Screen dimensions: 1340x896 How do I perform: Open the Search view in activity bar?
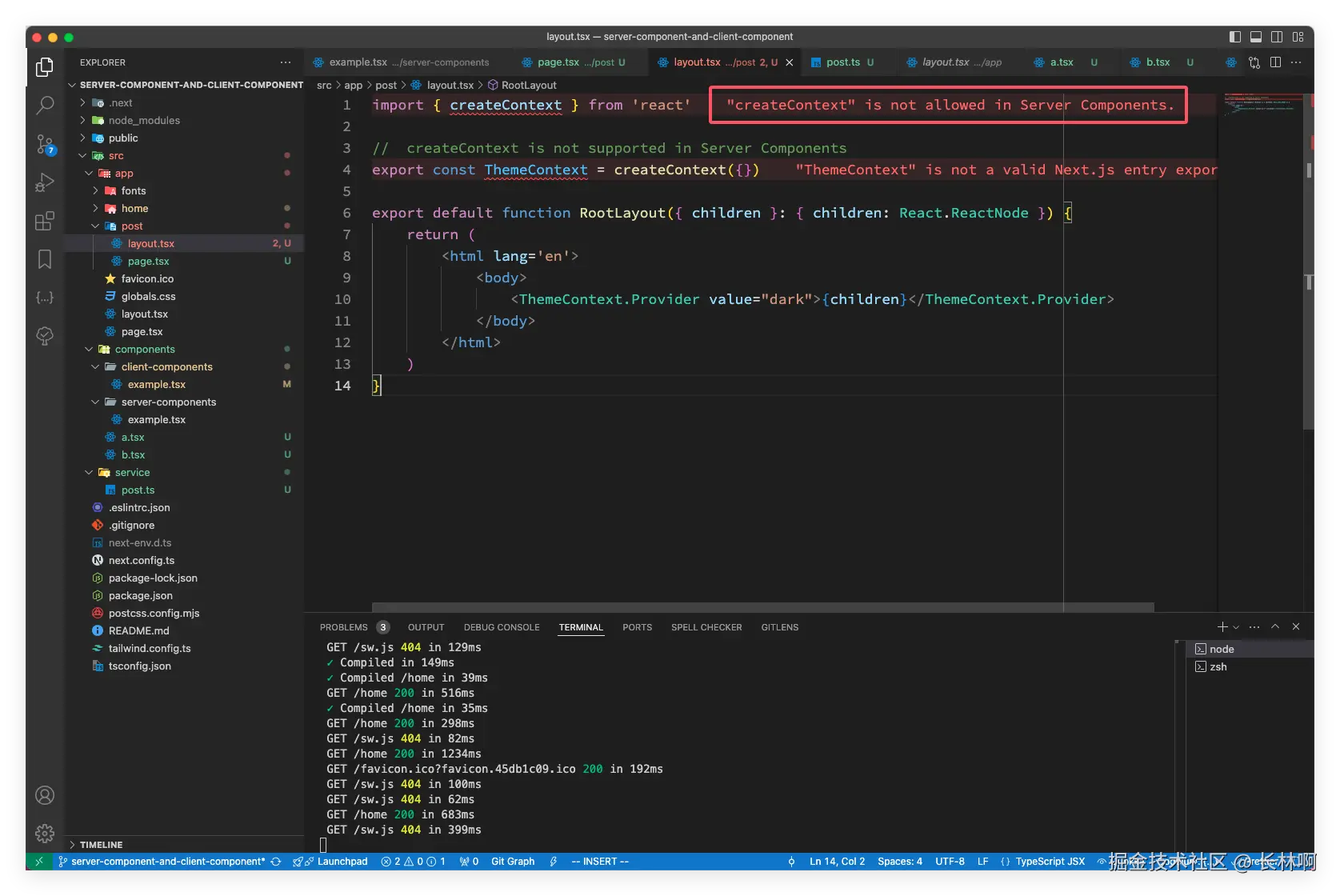[x=46, y=105]
